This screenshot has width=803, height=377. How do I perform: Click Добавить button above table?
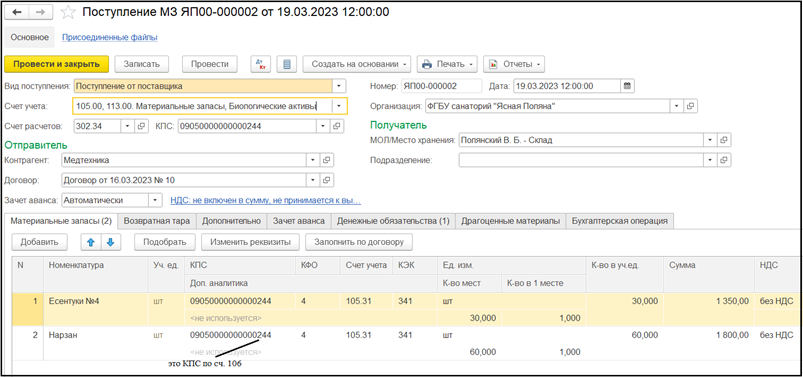pos(40,242)
